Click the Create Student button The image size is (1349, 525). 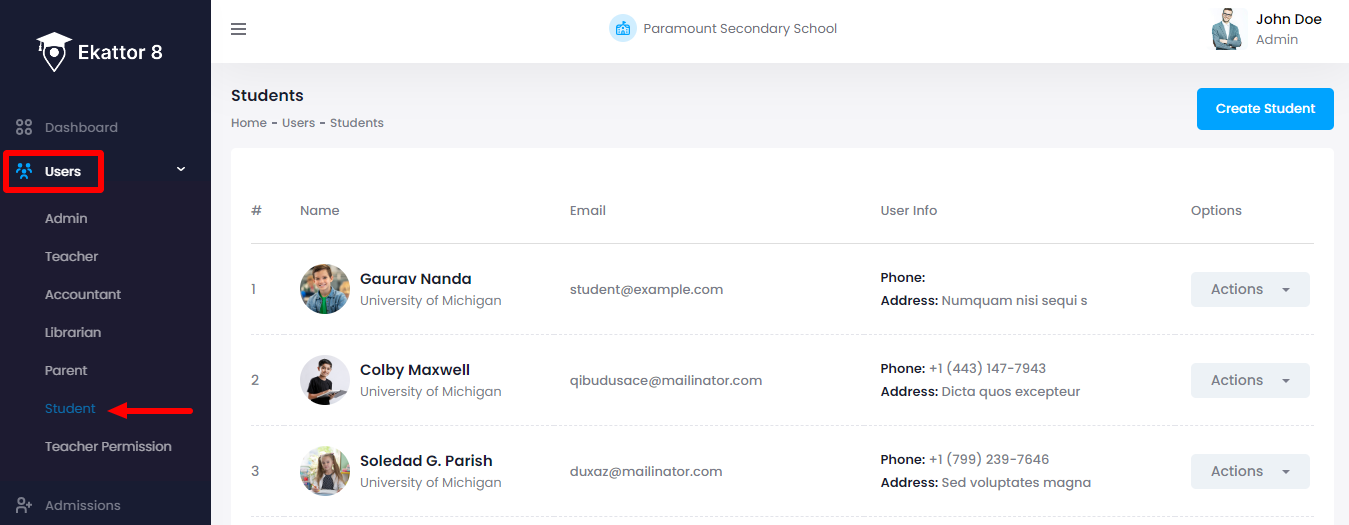click(x=1265, y=108)
